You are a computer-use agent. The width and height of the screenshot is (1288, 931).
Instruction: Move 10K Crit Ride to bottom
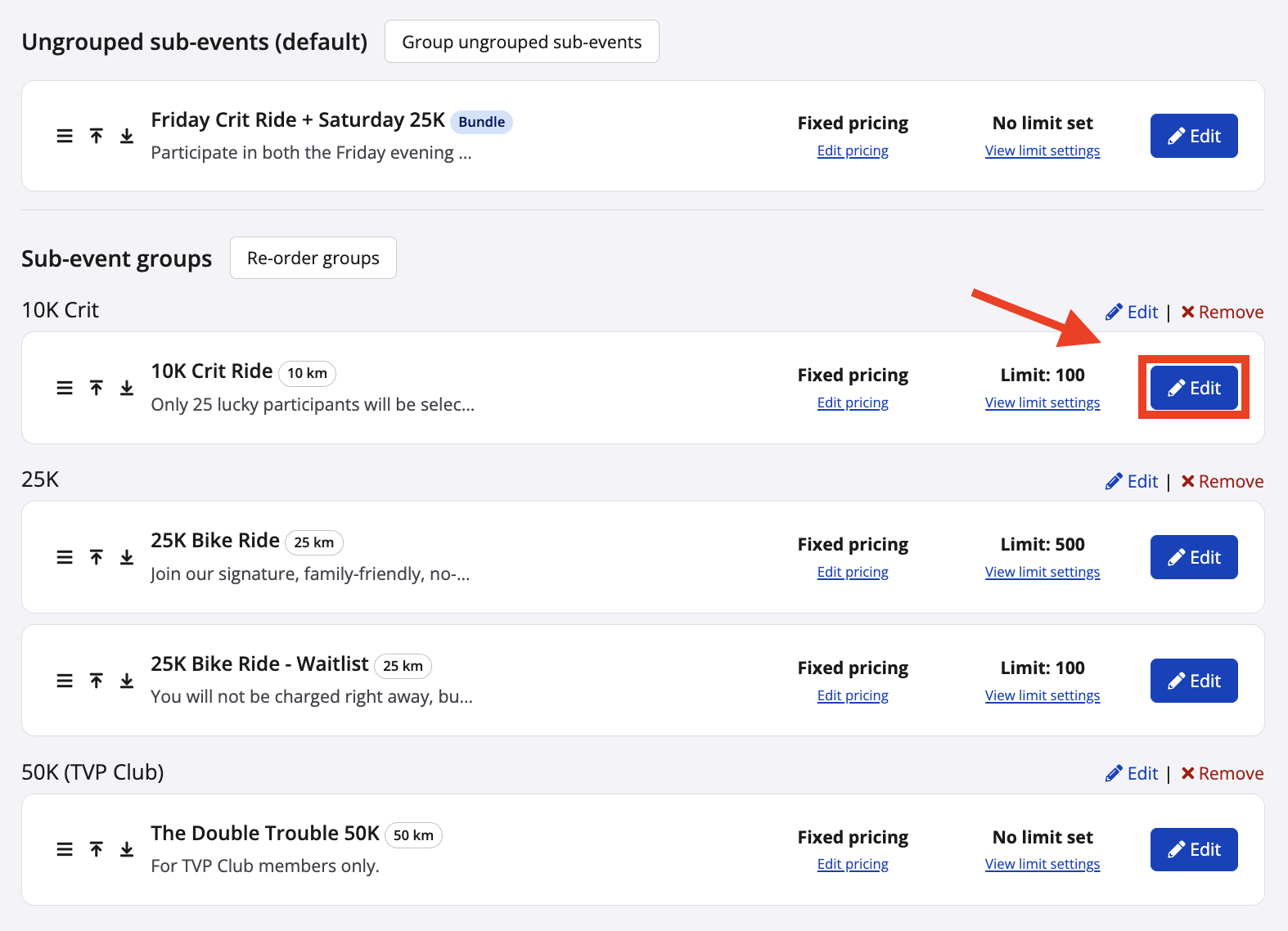tap(127, 388)
